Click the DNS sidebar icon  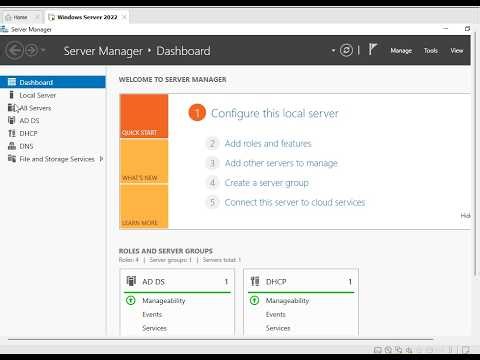(x=12, y=146)
